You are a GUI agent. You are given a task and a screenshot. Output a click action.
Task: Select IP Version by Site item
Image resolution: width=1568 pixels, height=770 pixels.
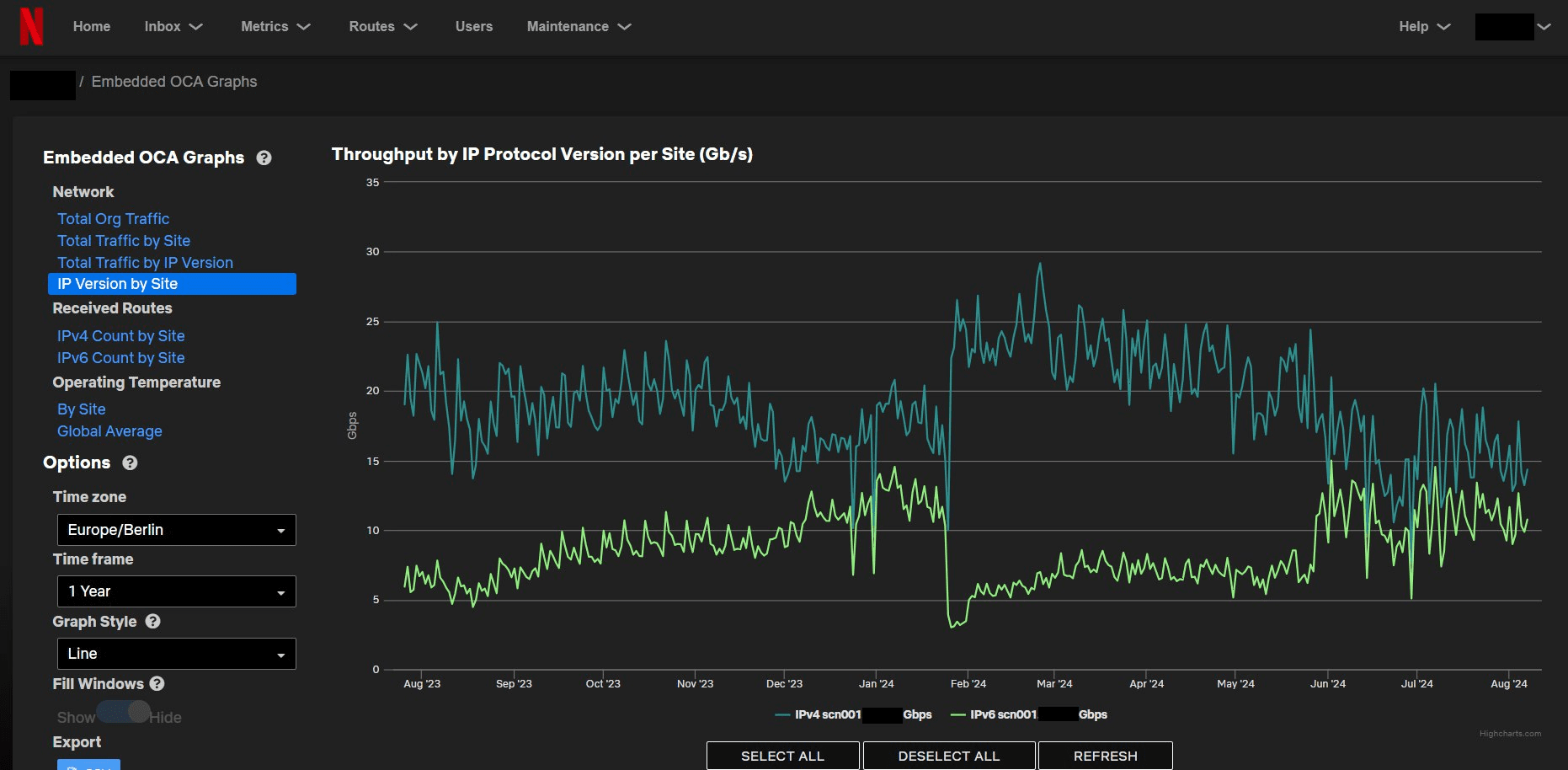tap(172, 284)
